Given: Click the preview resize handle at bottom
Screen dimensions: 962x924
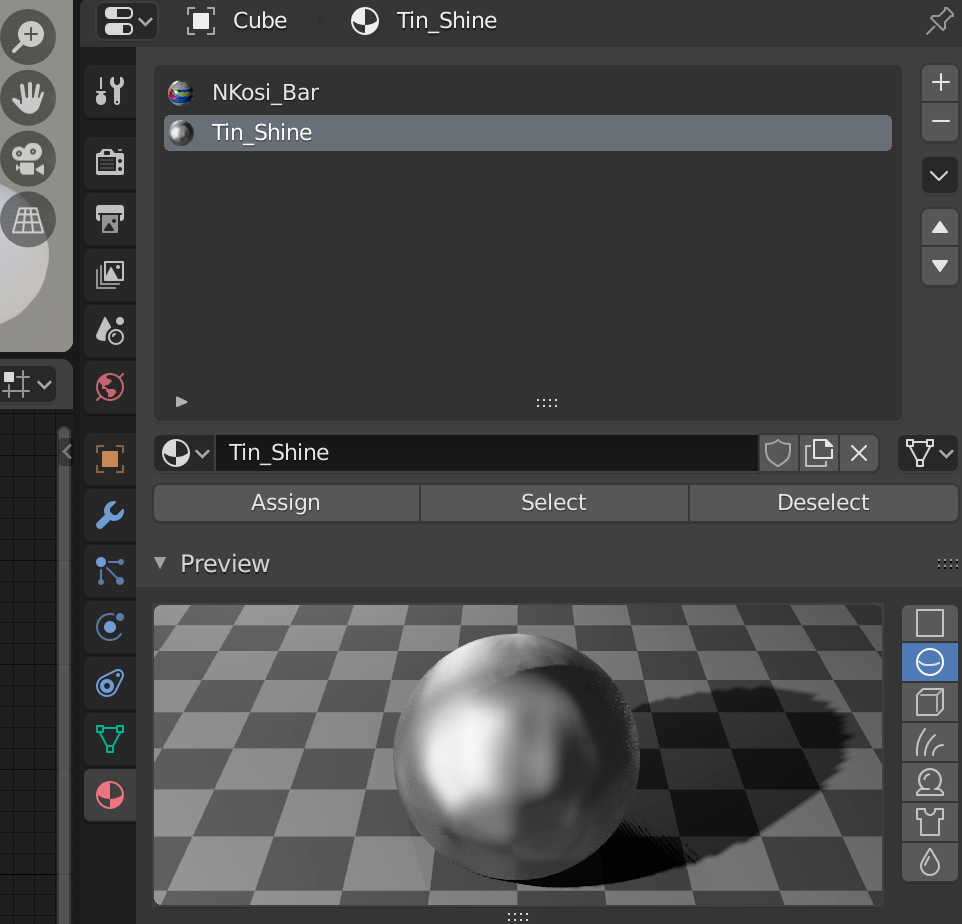Looking at the screenshot, I should tap(518, 917).
